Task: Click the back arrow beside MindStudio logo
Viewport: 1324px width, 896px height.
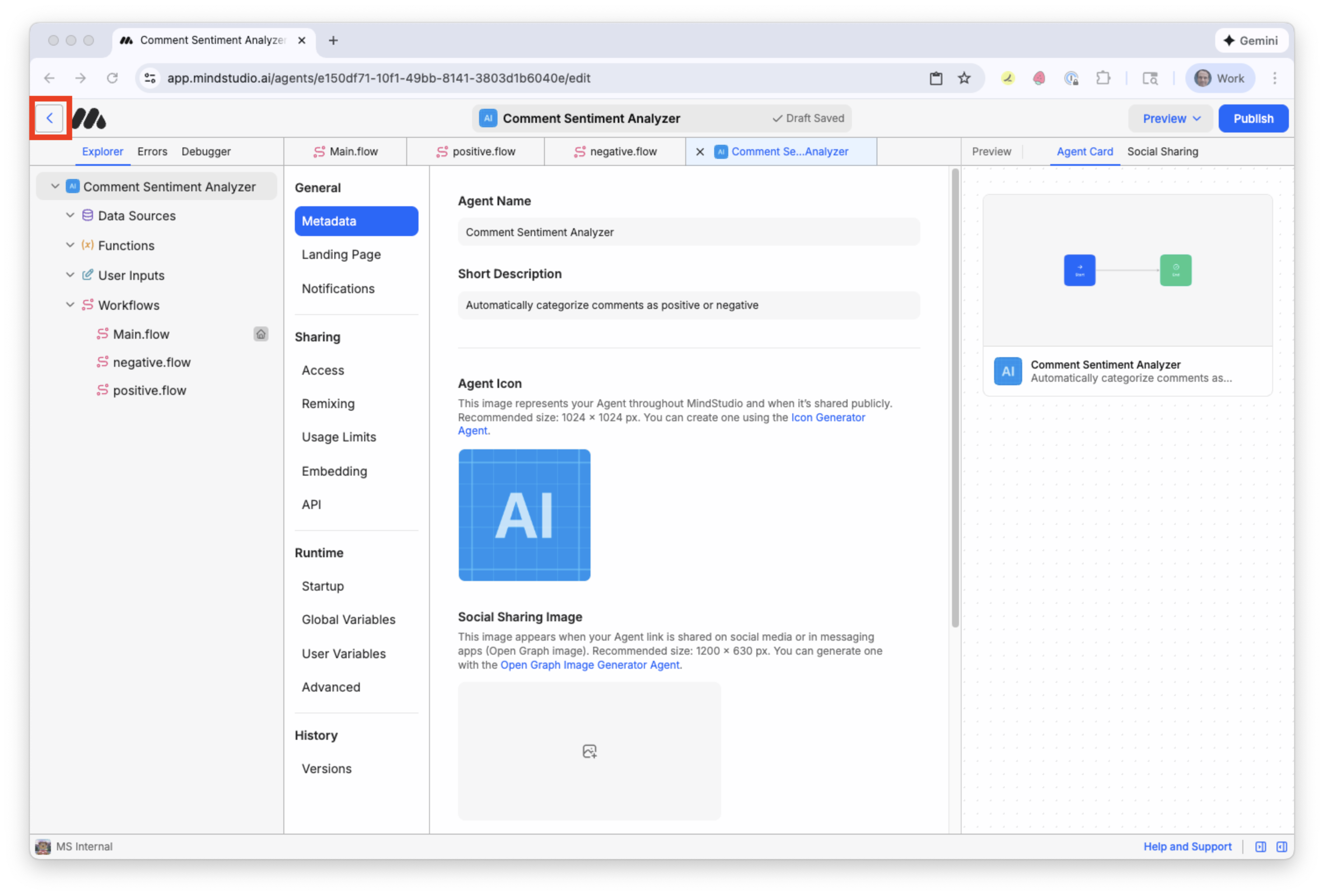Action: tap(50, 118)
